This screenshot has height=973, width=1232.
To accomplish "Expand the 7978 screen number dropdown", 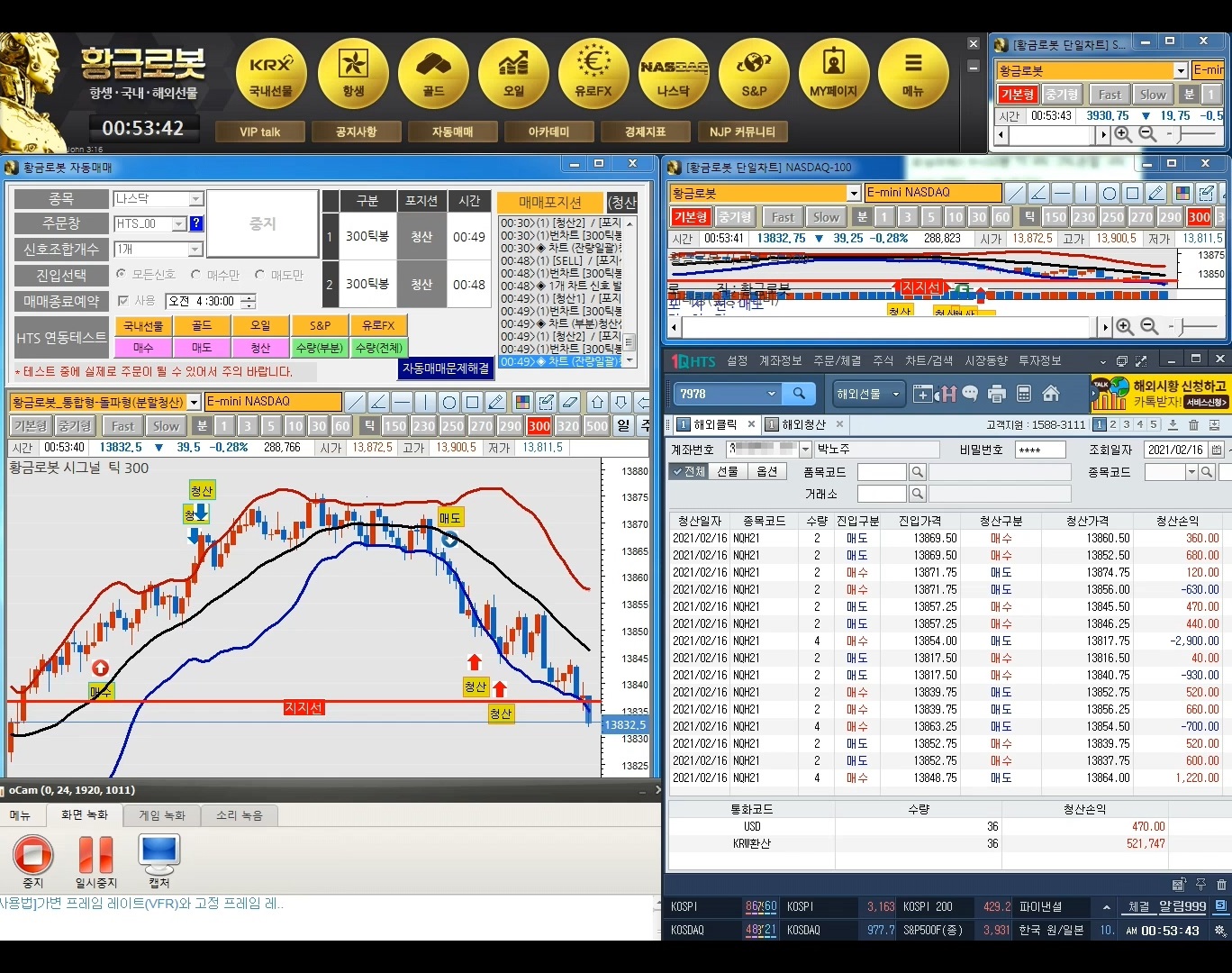I will tap(771, 394).
